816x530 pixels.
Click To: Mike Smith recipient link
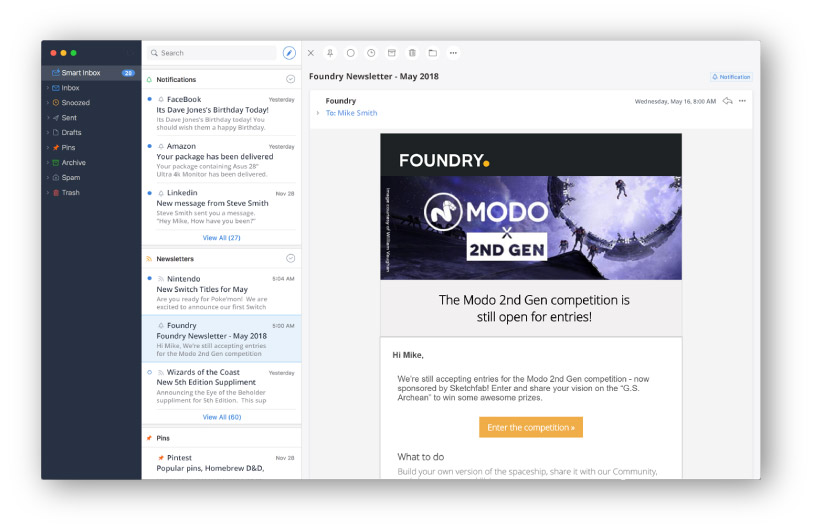pos(351,113)
